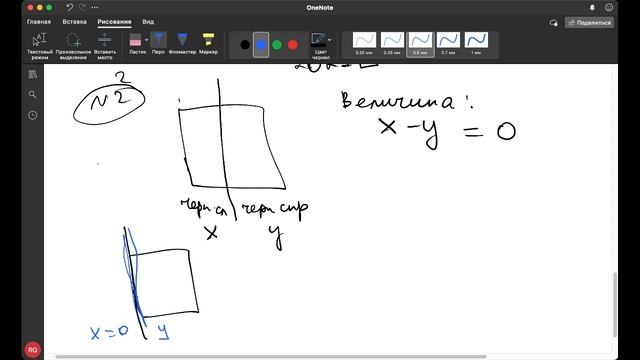Viewport: 640px width, 360px height.
Task: Switch to the Рисование tab
Action: click(x=114, y=22)
